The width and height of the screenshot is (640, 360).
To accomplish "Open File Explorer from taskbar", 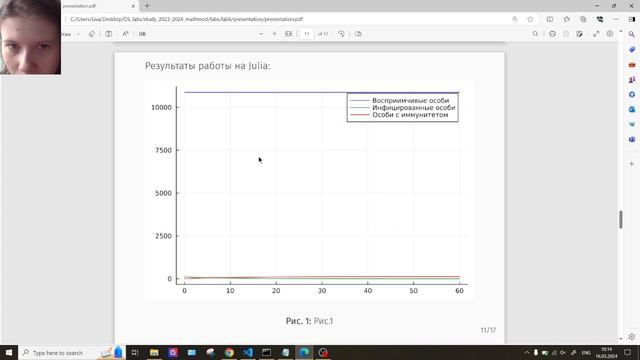I will click(154, 352).
